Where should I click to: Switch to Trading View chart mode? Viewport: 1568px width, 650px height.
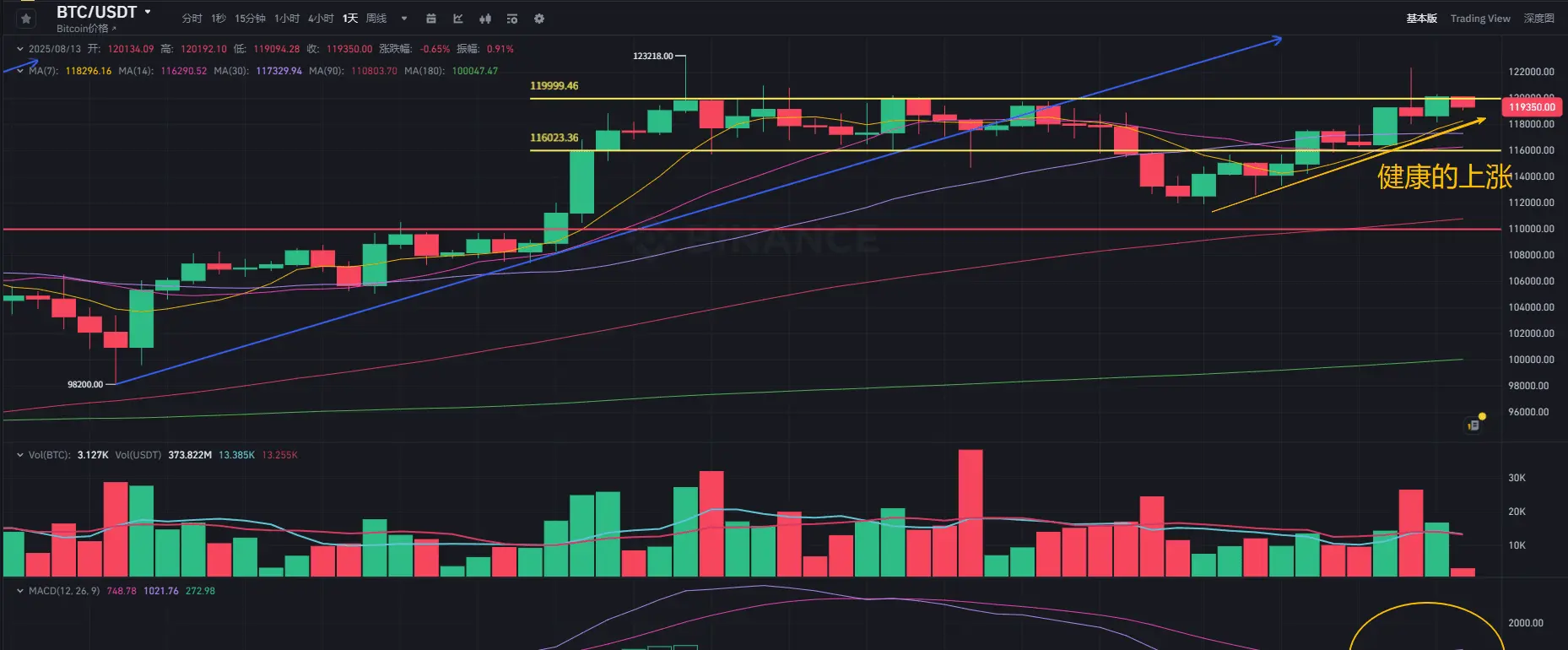1480,19
